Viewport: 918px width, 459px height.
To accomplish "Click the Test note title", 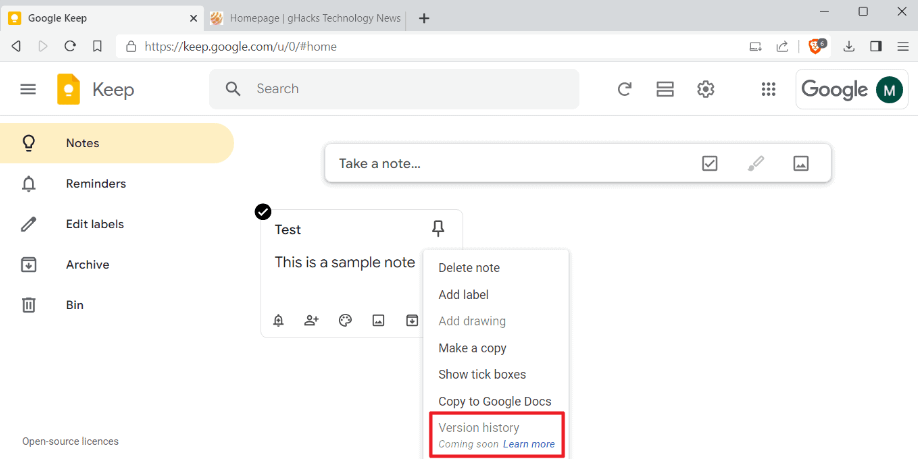I will tap(288, 230).
